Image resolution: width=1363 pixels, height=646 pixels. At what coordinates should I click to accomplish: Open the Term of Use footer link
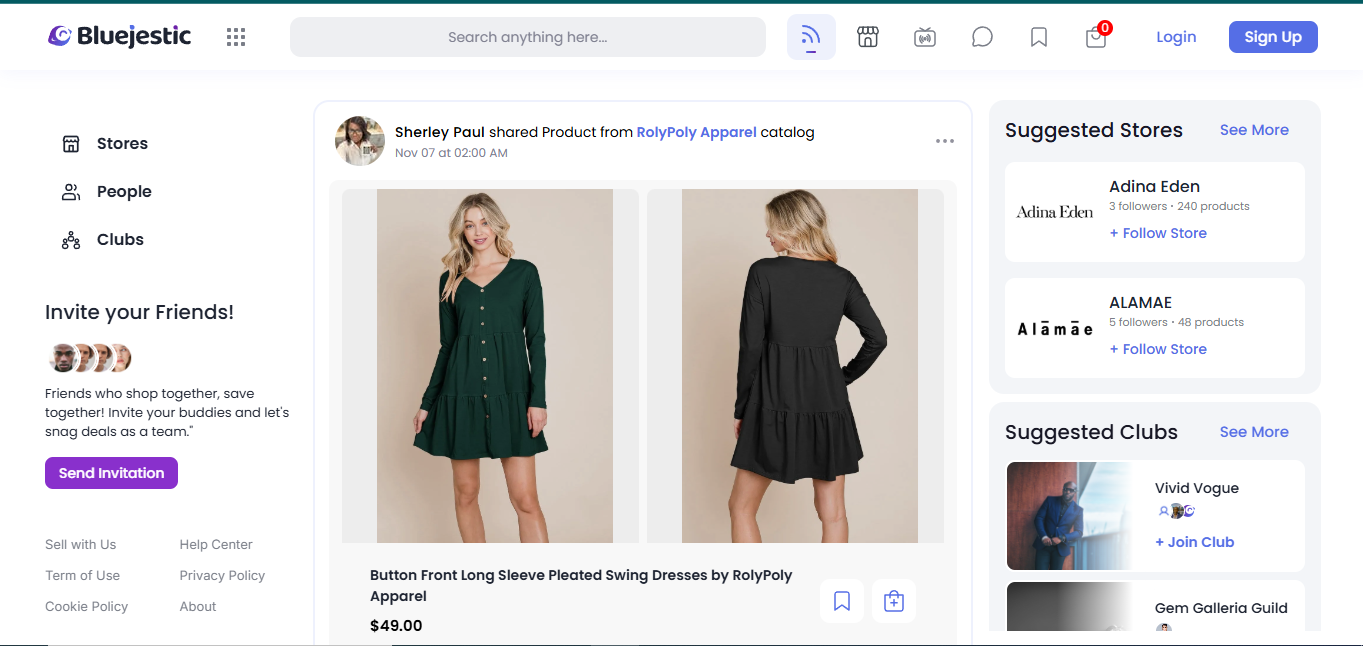coord(82,576)
